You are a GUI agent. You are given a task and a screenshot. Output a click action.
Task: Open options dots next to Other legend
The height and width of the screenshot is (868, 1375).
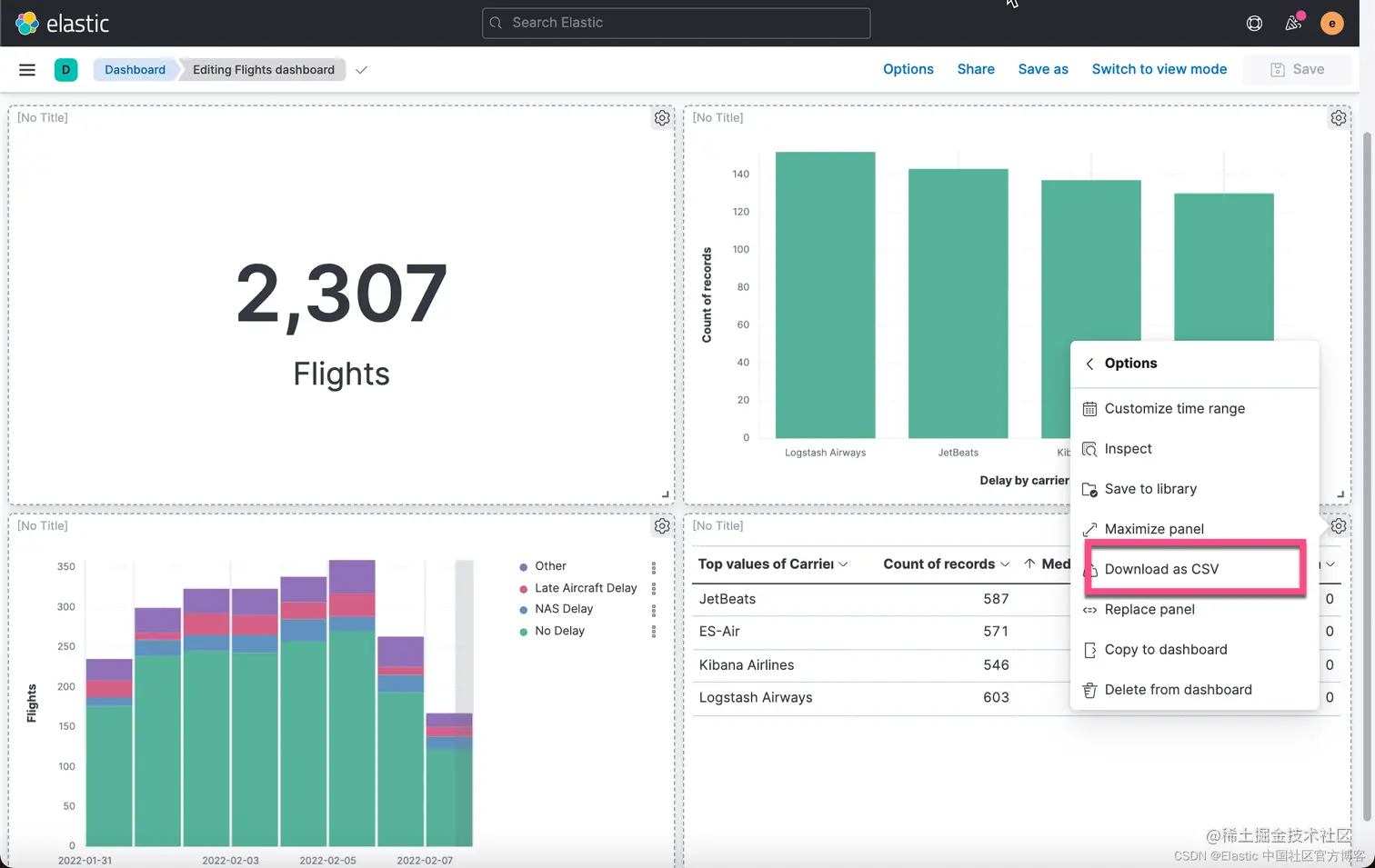654,567
